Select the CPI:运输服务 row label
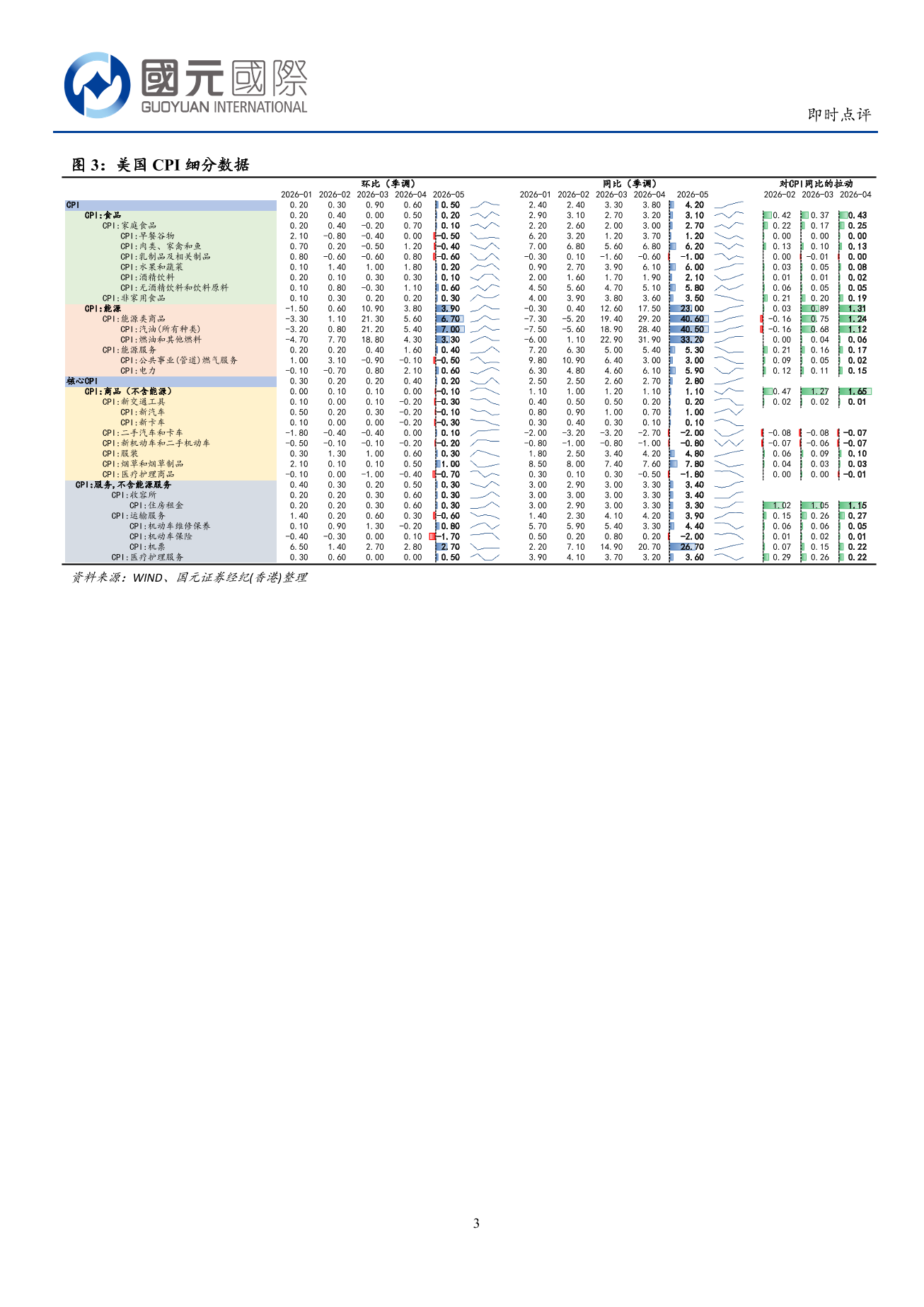The width and height of the screenshot is (924, 1307). (x=138, y=516)
